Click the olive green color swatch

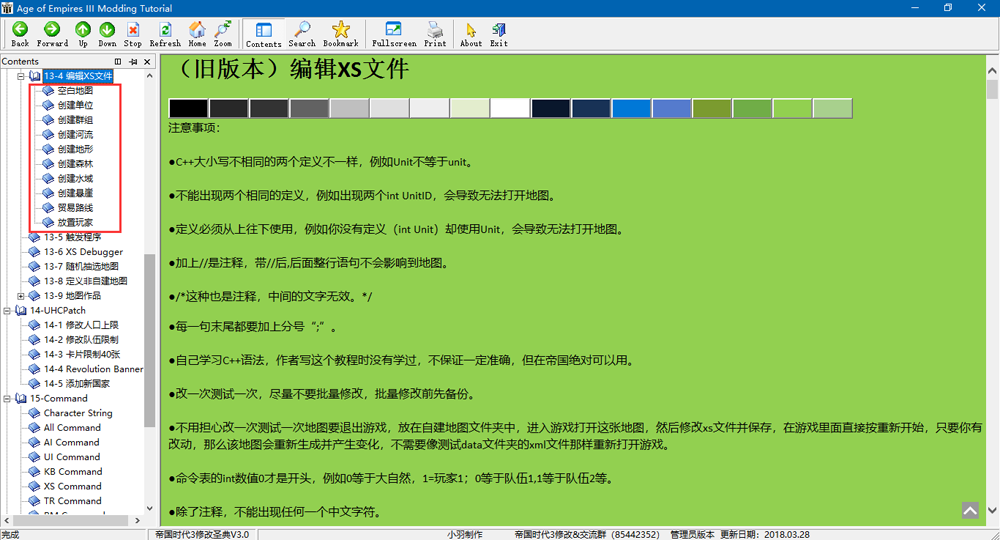click(712, 108)
